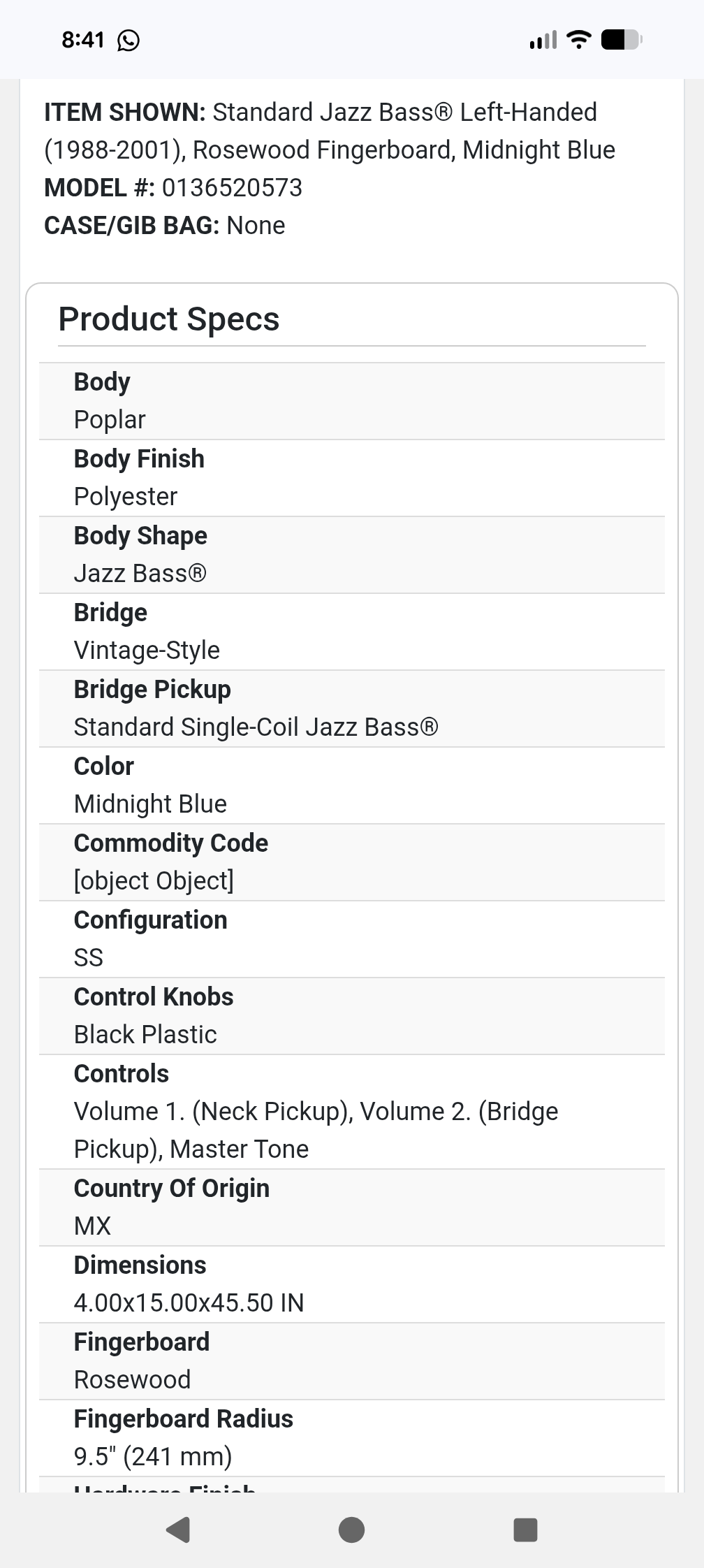The image size is (704, 1568).
Task: Tap the cellular signal strength icon
Action: 543,40
